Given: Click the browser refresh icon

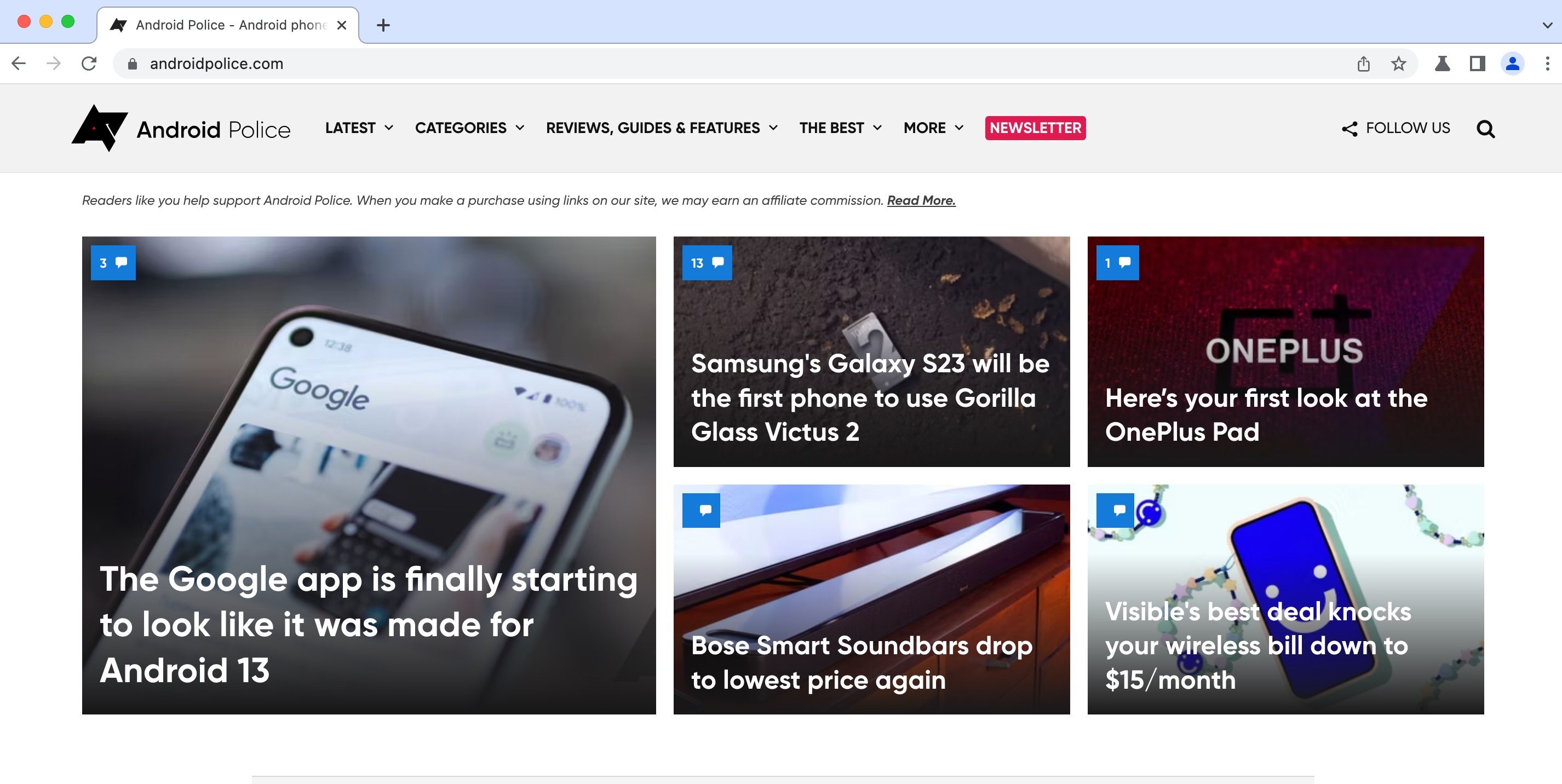Looking at the screenshot, I should tap(89, 63).
